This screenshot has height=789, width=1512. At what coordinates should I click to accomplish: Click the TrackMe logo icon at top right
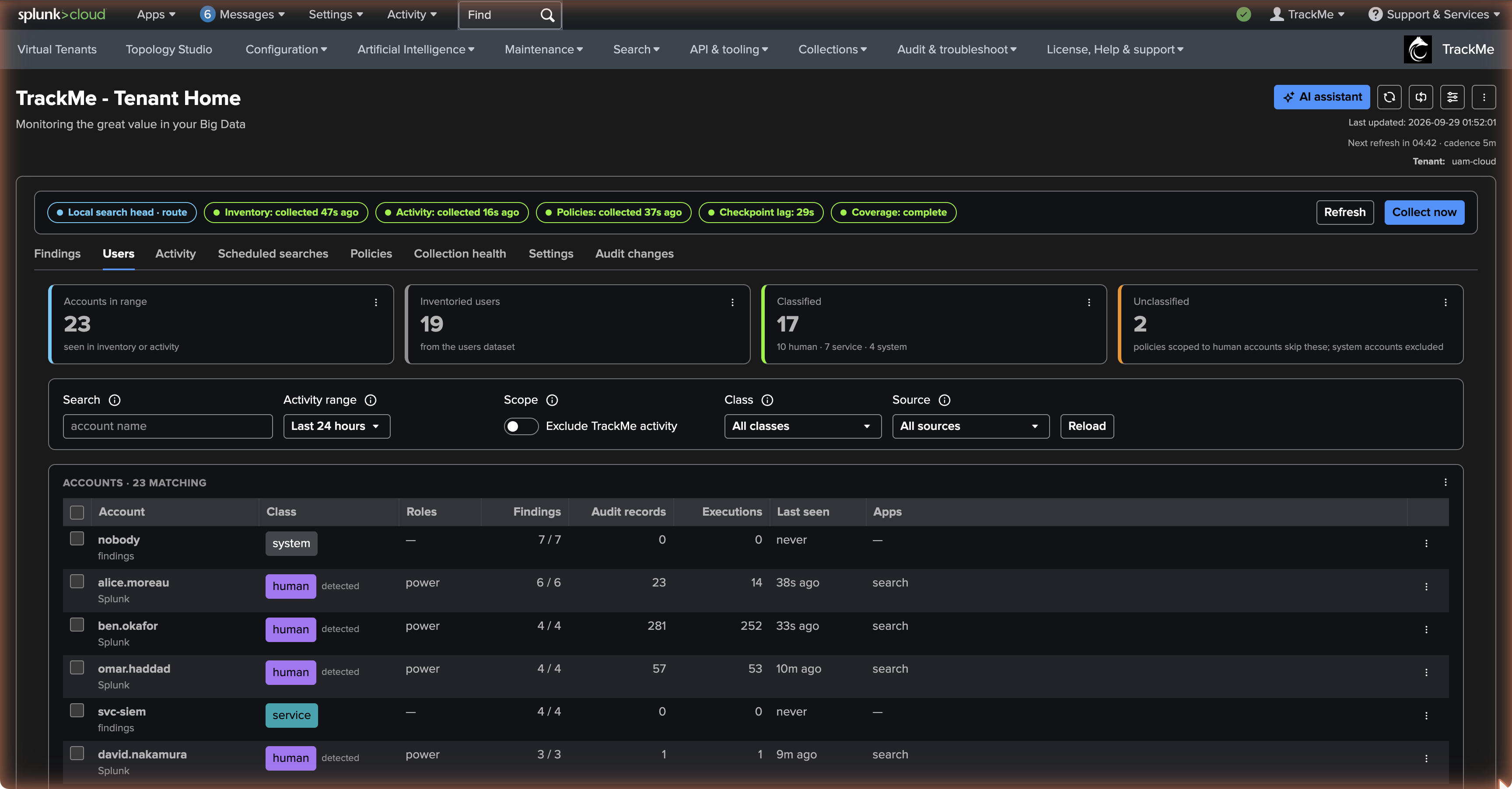coord(1417,49)
